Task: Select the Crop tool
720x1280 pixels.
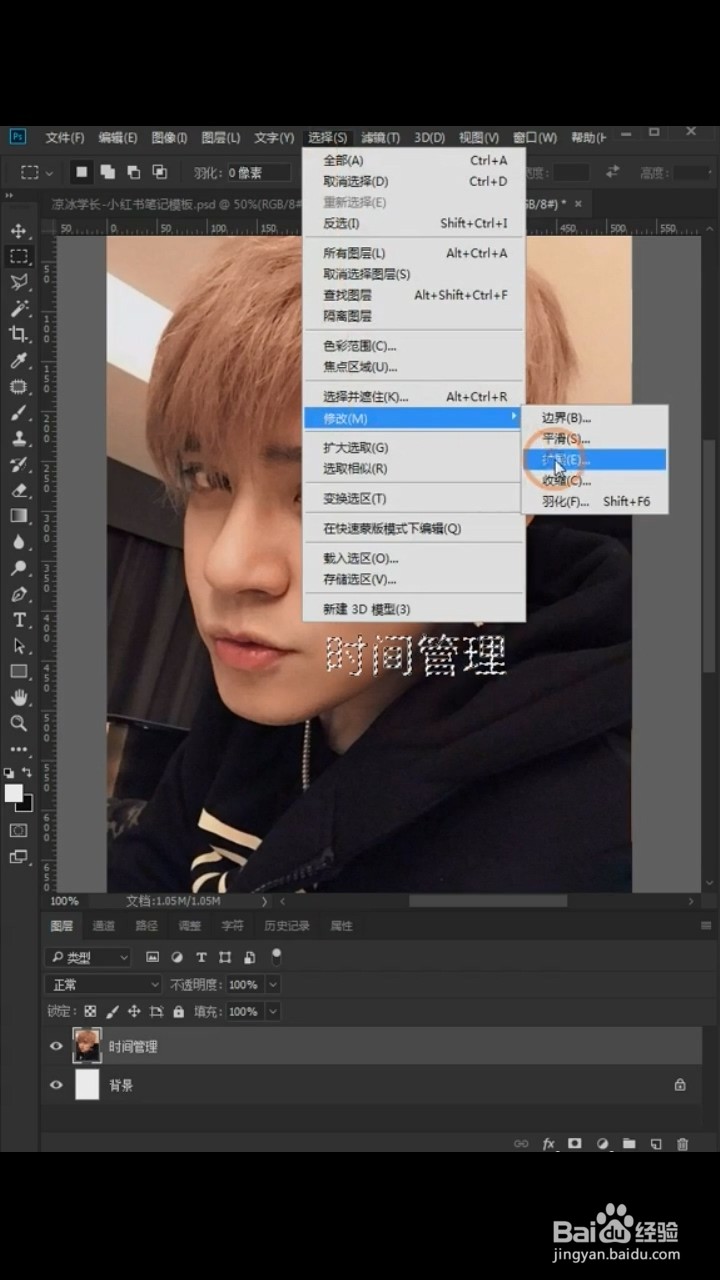Action: [x=19, y=335]
